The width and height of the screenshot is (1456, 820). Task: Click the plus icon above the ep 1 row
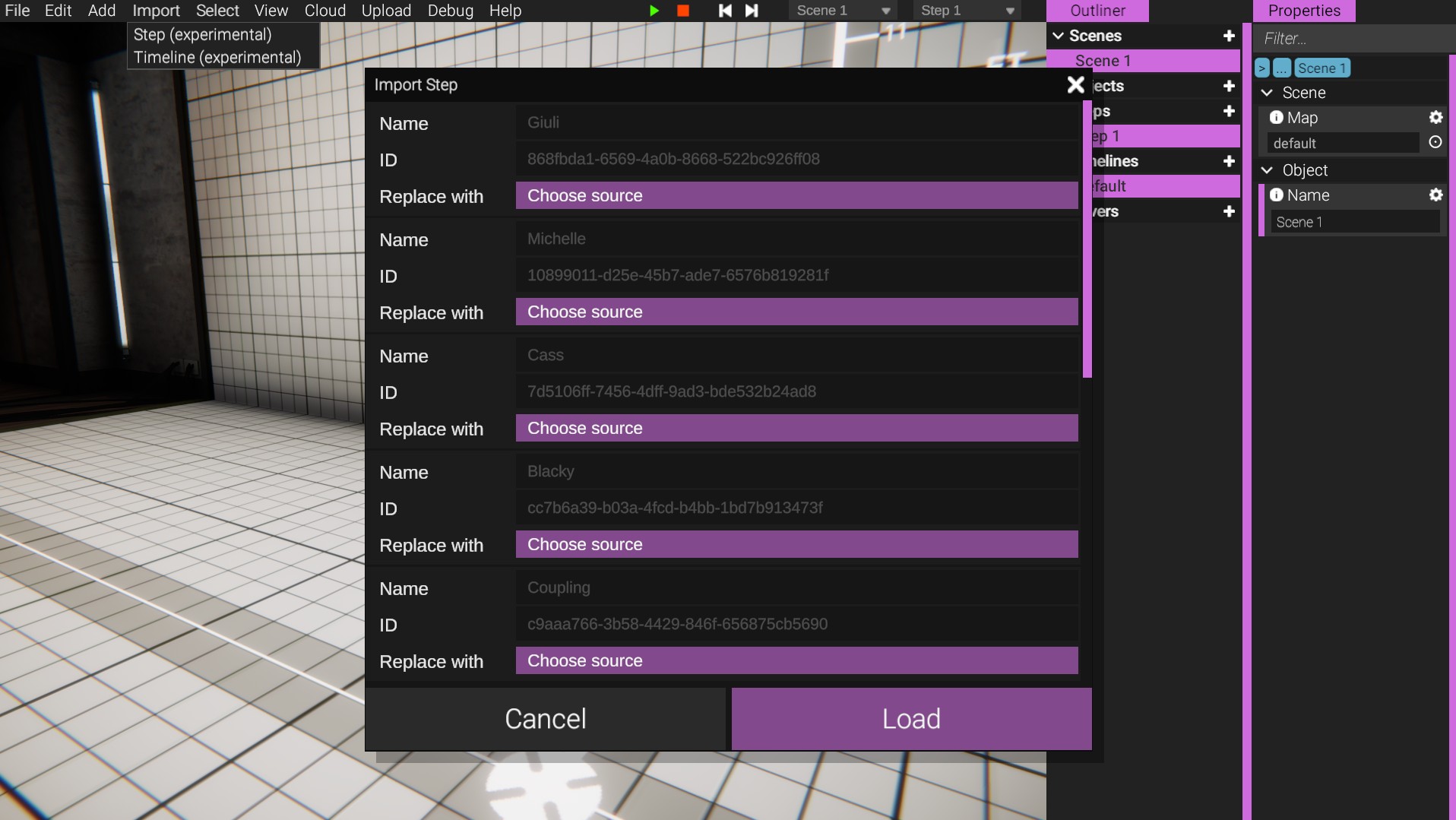click(x=1229, y=111)
